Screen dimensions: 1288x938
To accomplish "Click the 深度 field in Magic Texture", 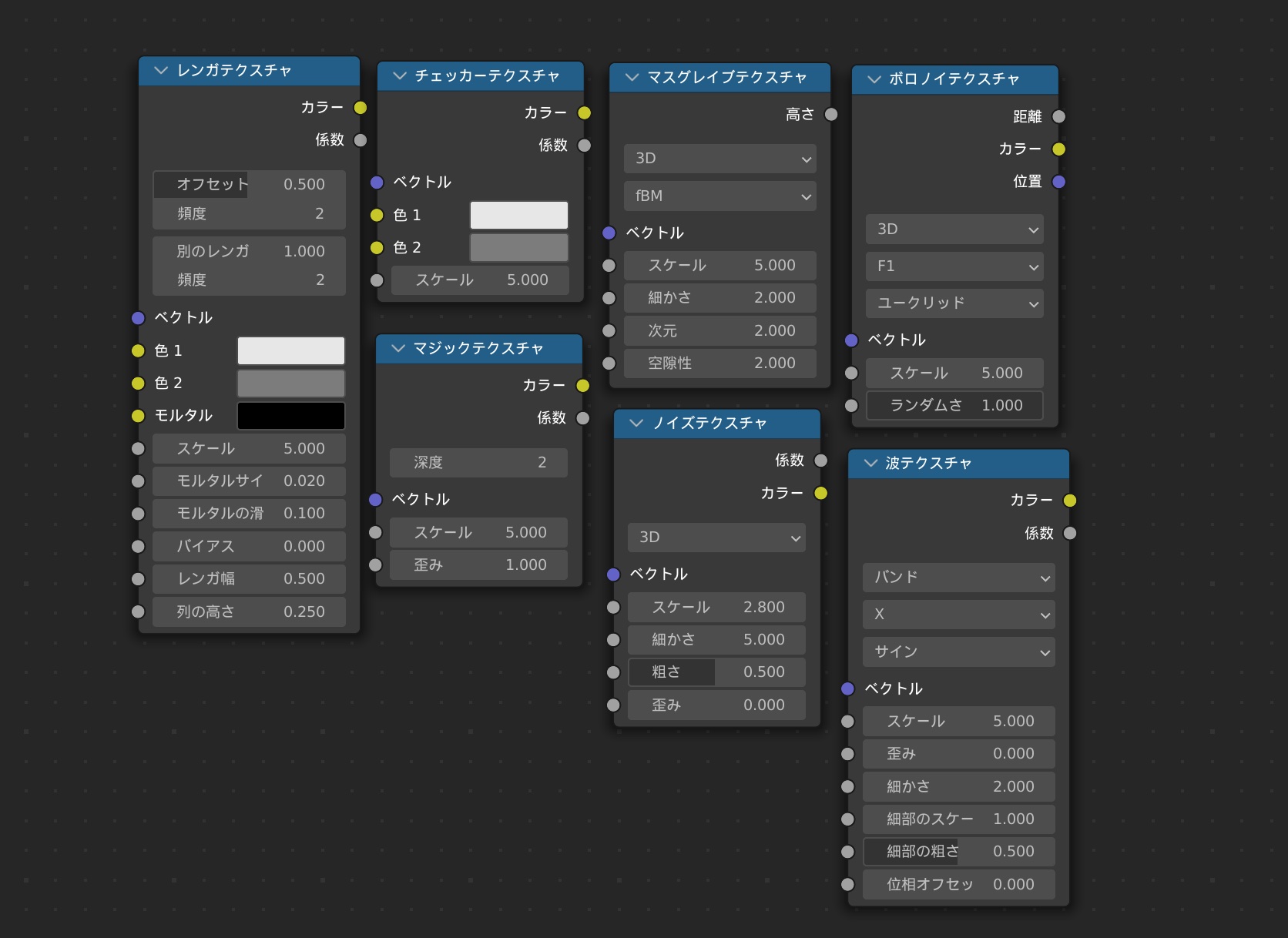I will [478, 463].
